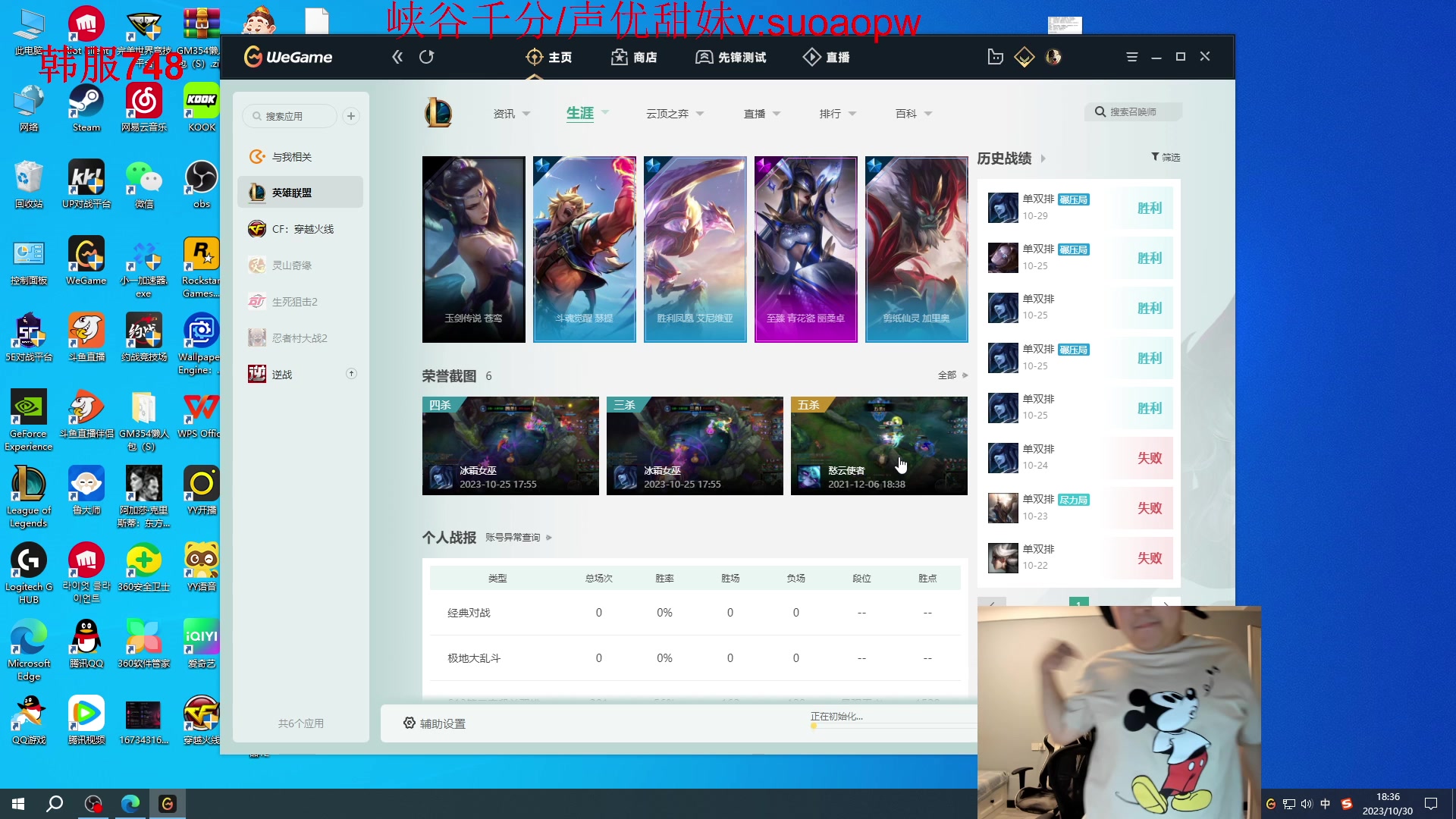This screenshot has width=1456, height=819.
Task: Refresh the WeGame page
Action: (x=427, y=57)
